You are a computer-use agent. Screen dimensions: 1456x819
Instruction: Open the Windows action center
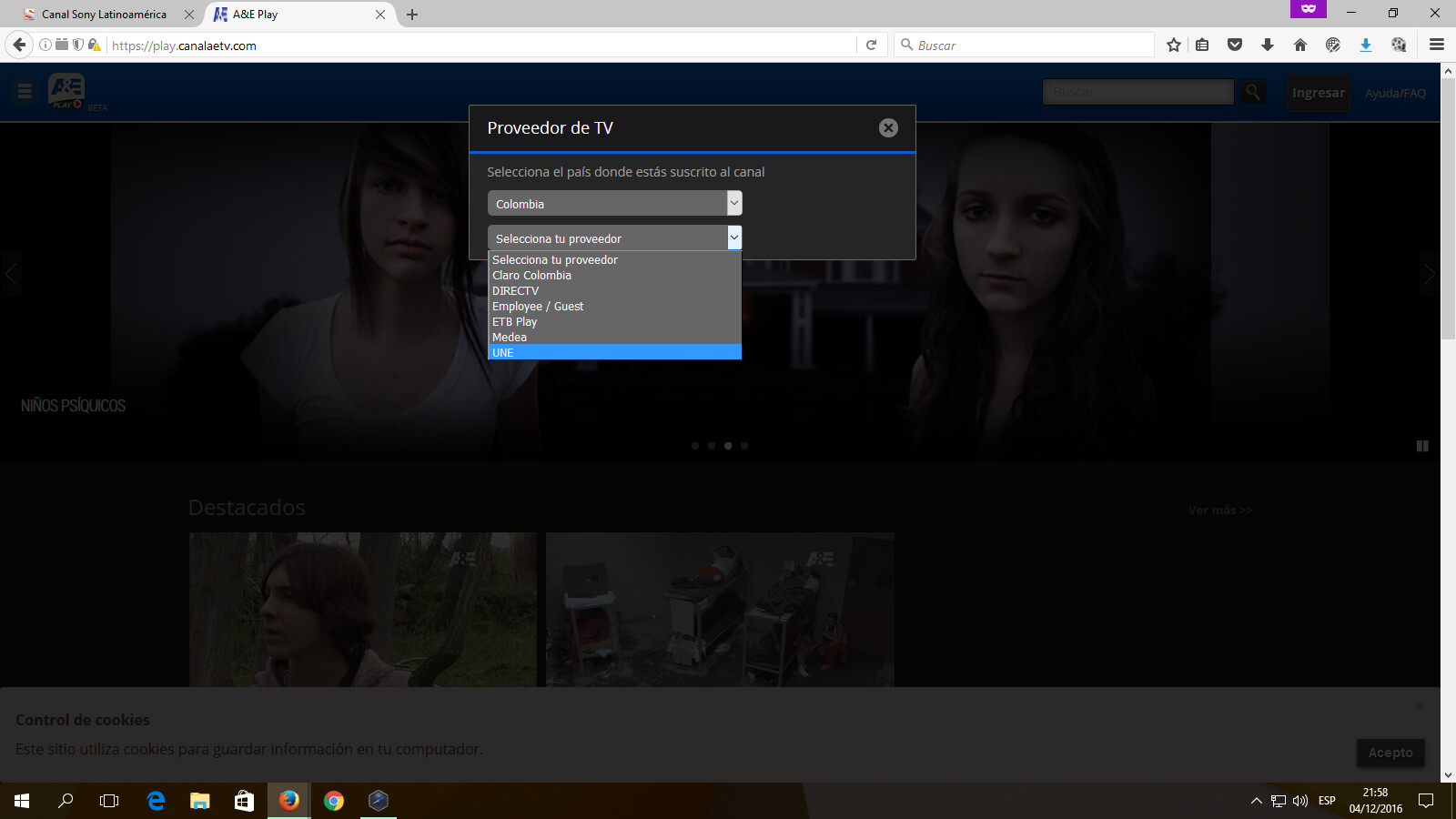coord(1426,801)
